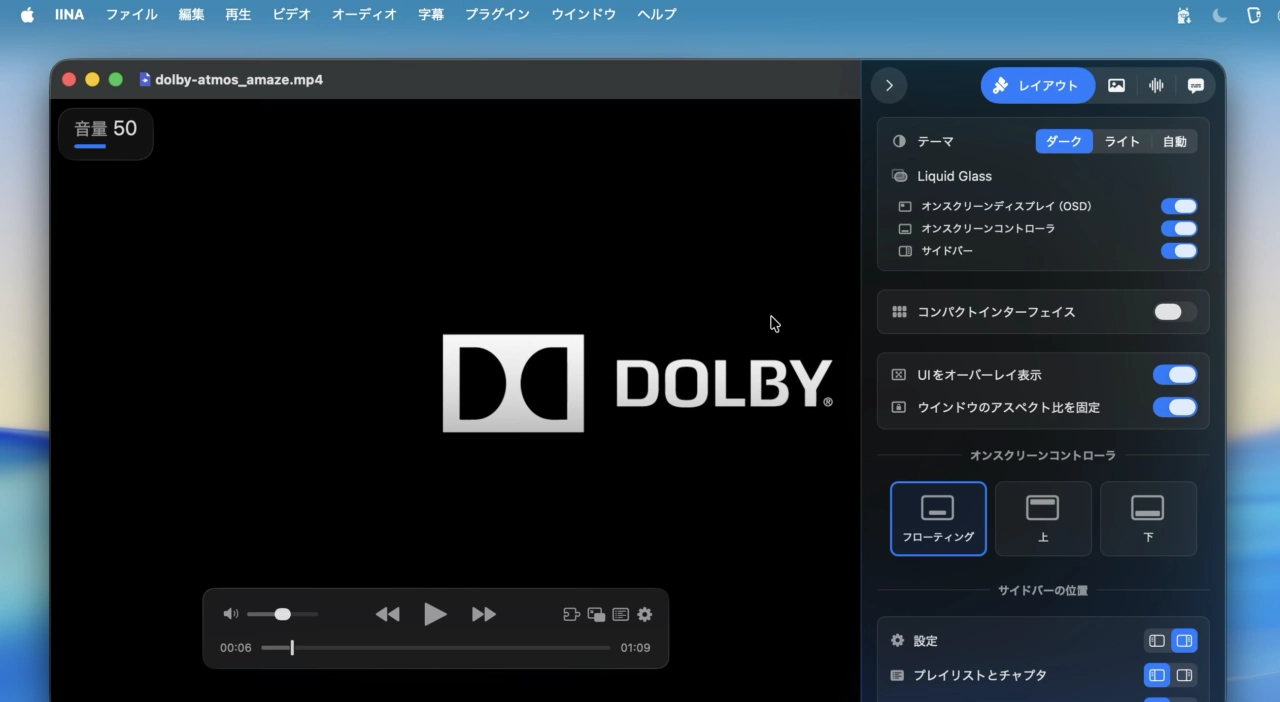Viewport: 1280px width, 702px height.
Task: Toggle Liquid Glass for オンスクリーンコントローラ
Action: (x=1179, y=228)
